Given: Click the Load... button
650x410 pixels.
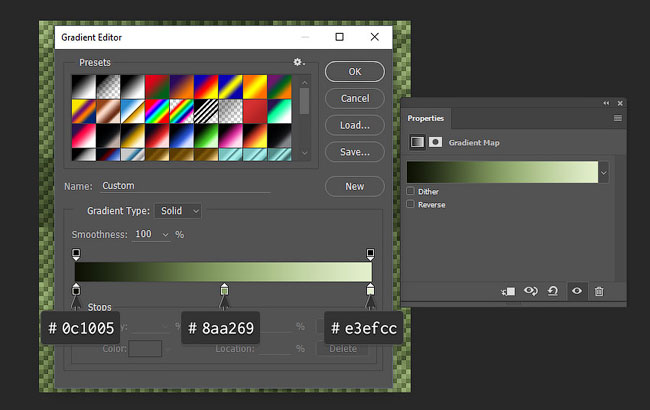Looking at the screenshot, I should point(354,125).
